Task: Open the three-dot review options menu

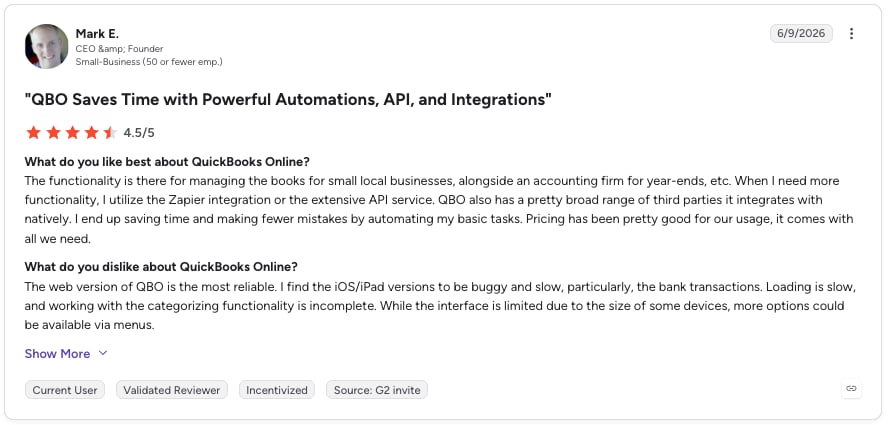Action: tap(851, 33)
